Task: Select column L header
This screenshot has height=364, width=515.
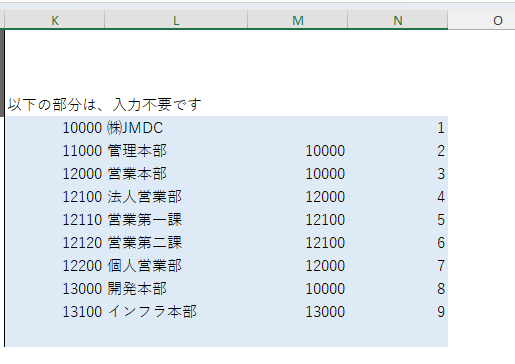Action: click(176, 20)
